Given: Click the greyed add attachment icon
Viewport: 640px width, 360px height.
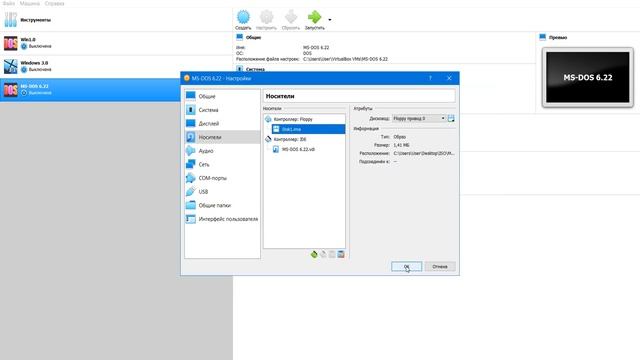Looking at the screenshot, I should pos(332,254).
